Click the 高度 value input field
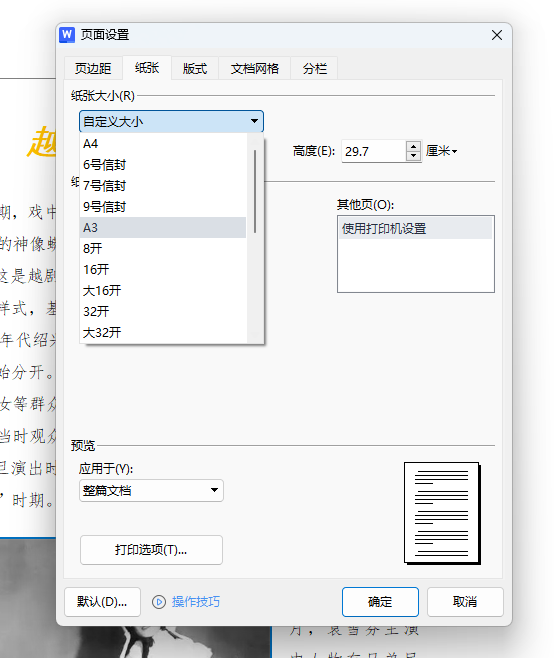The image size is (554, 658). point(374,151)
